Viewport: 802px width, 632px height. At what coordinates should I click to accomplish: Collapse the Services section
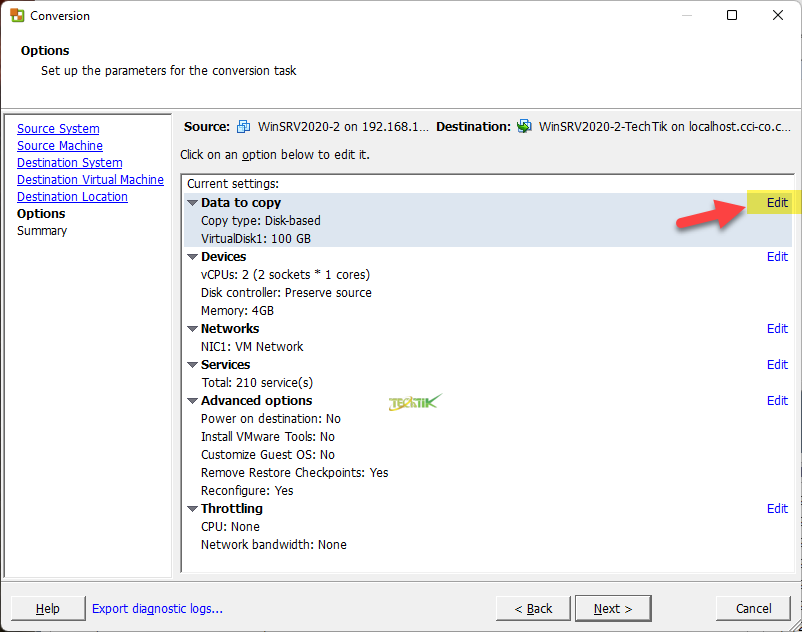[x=192, y=365]
